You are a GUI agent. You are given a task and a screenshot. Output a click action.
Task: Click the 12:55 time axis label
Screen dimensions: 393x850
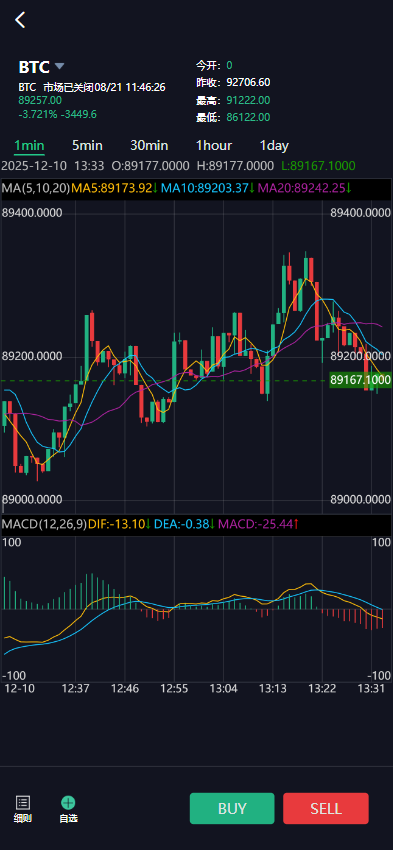(174, 688)
